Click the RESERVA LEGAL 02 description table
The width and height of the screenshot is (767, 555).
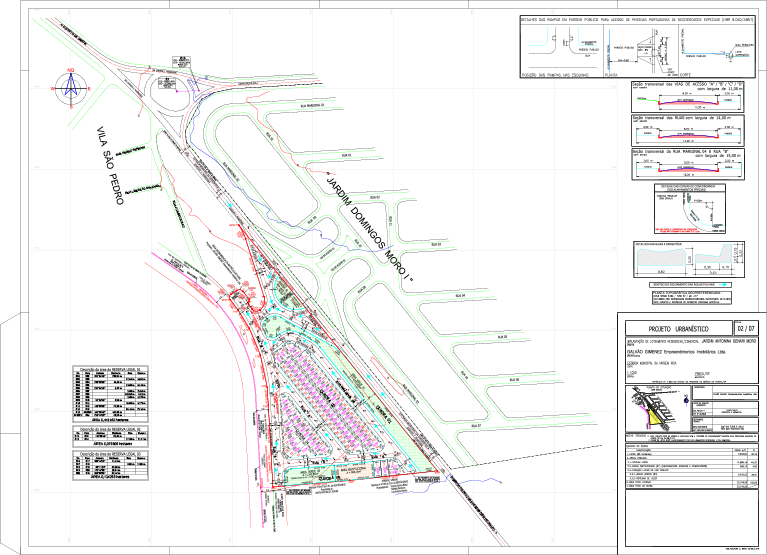pyautogui.click(x=110, y=436)
